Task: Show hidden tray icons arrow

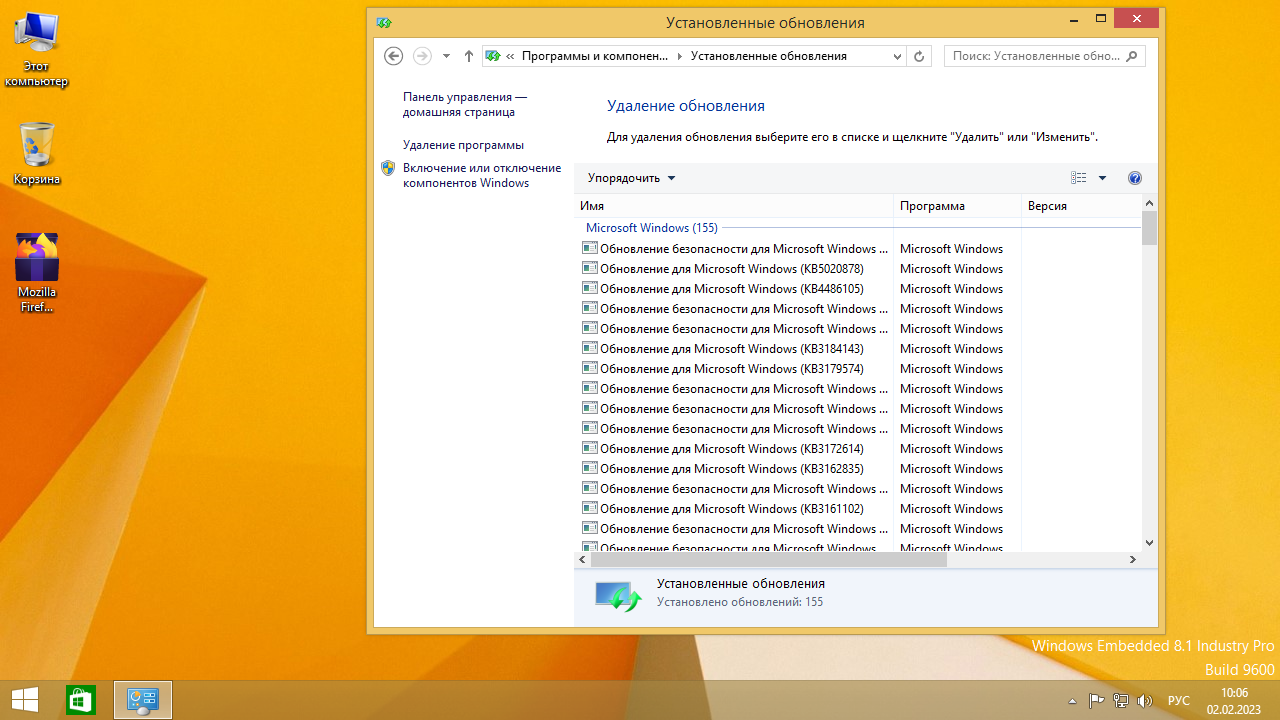Action: point(1072,701)
